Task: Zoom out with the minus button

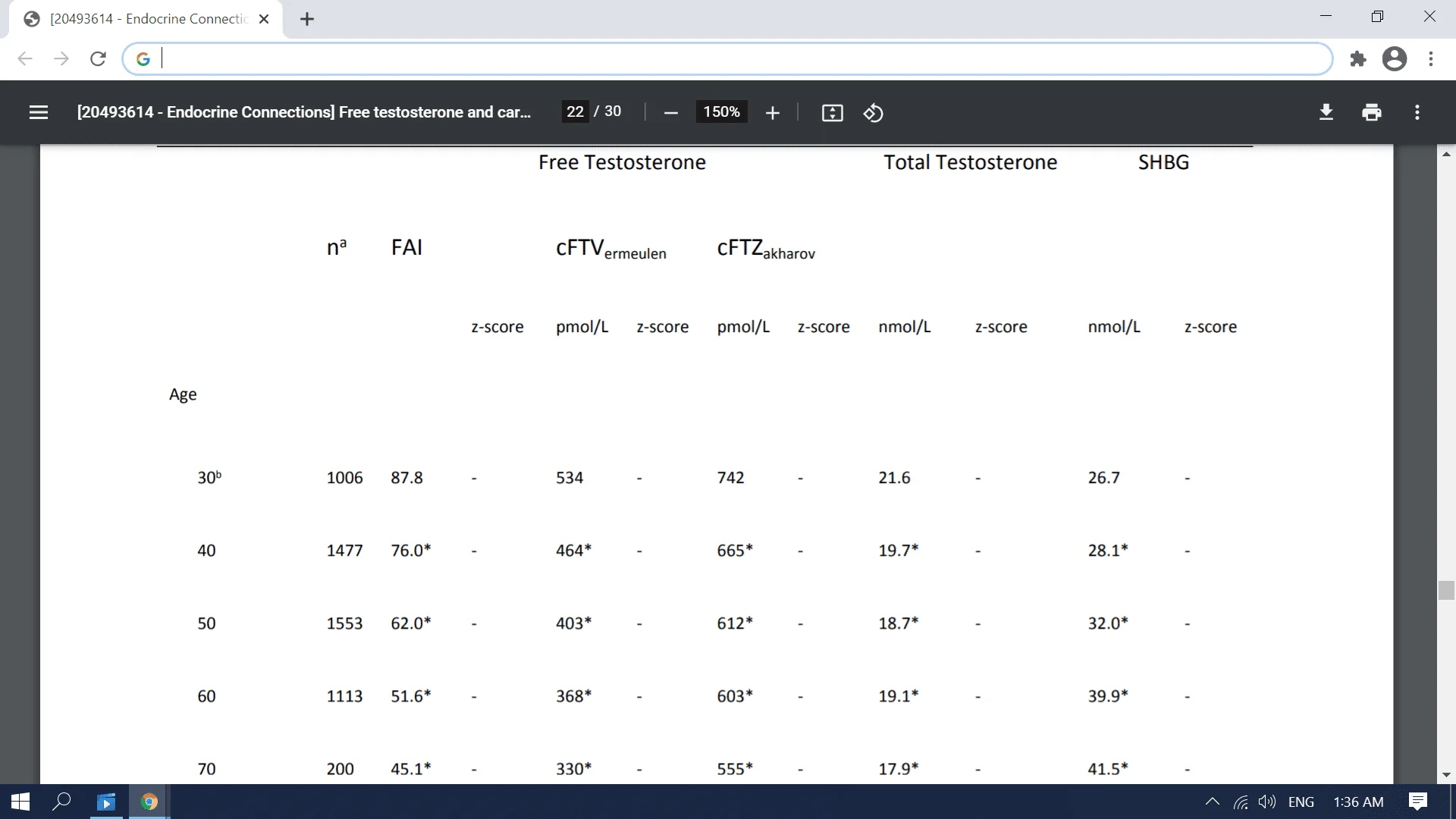Action: [670, 113]
